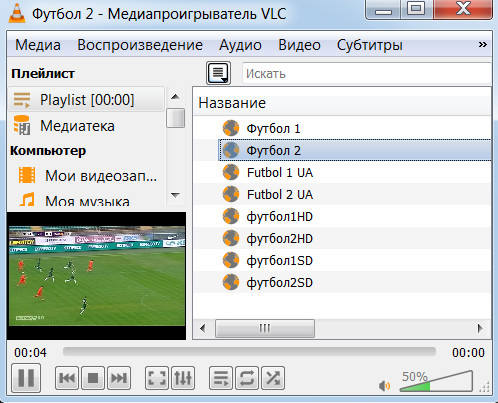Click the sidebar scroll down arrow
498x403 pixels.
pyautogui.click(x=175, y=195)
